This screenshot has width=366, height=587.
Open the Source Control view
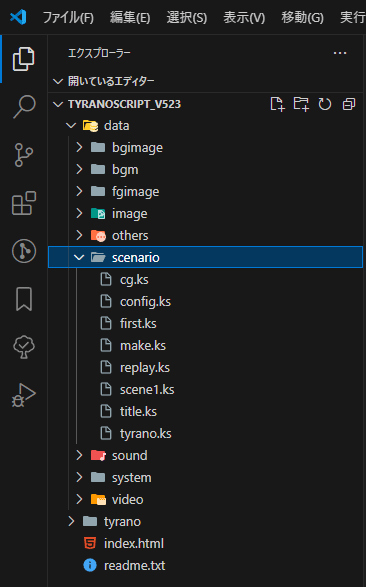24,155
